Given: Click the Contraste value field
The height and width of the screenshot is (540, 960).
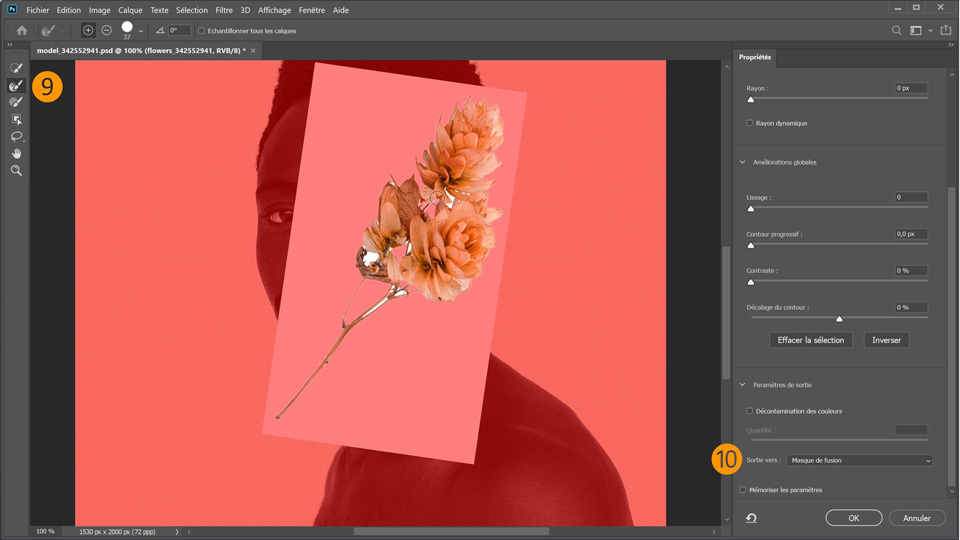Looking at the screenshot, I should [911, 271].
